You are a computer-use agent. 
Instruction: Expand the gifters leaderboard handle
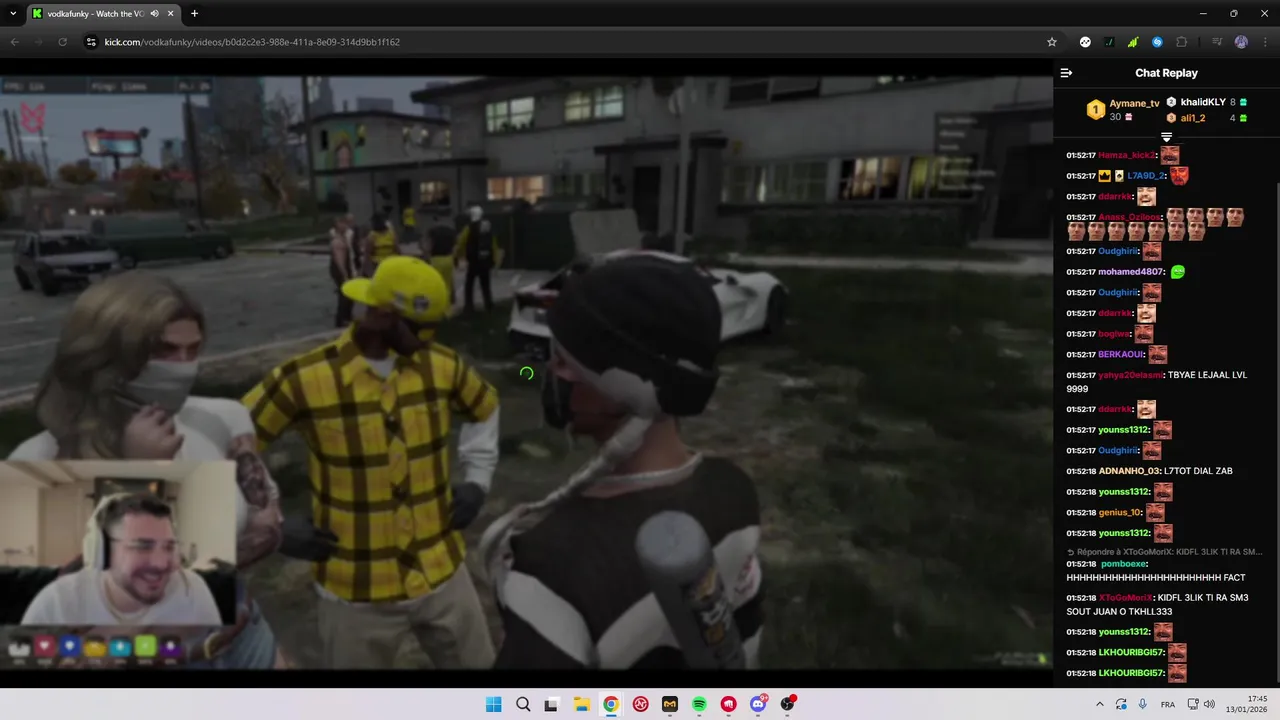(x=1166, y=137)
